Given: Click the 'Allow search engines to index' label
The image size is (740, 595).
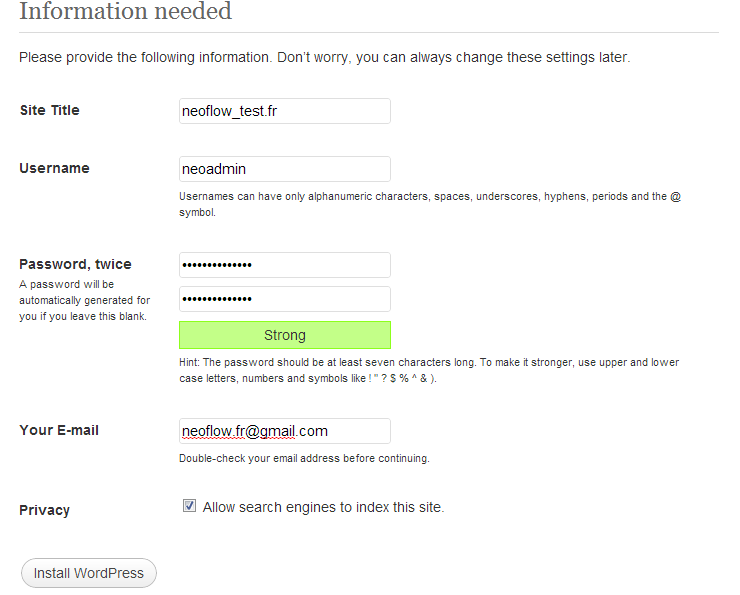Looking at the screenshot, I should 323,508.
